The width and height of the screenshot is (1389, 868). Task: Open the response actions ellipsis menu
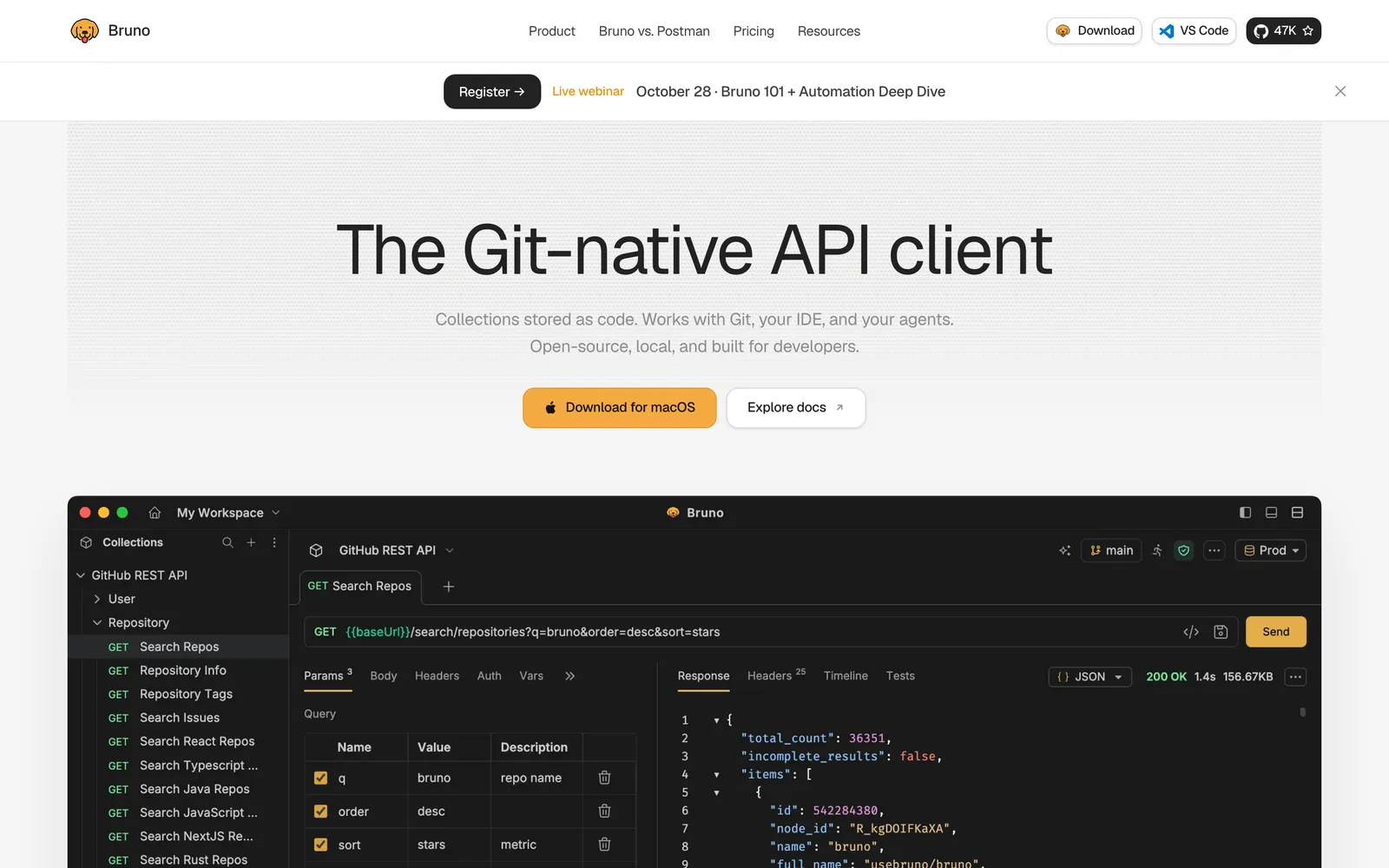pyautogui.click(x=1295, y=677)
